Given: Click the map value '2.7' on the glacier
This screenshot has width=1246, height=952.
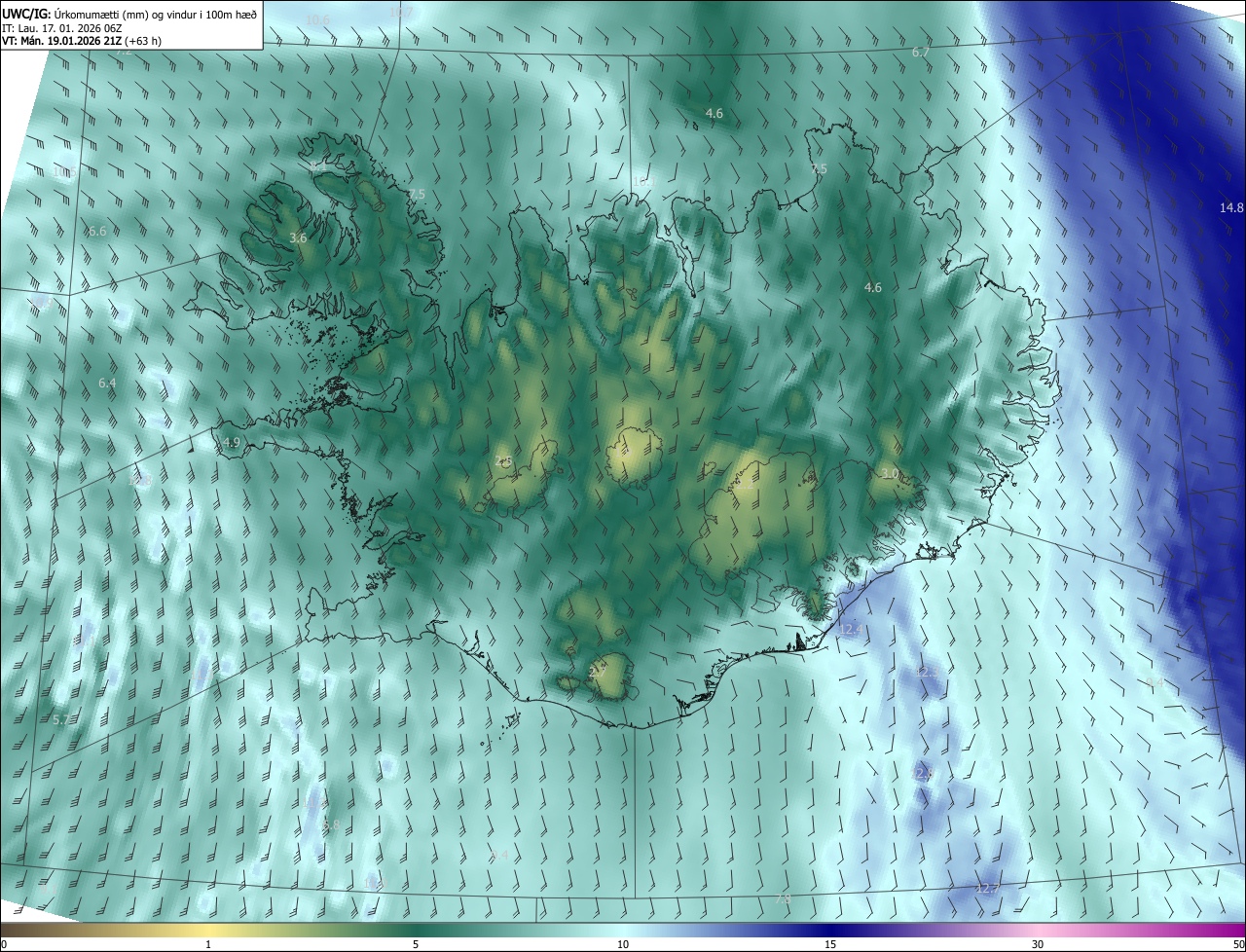Looking at the screenshot, I should tap(598, 672).
